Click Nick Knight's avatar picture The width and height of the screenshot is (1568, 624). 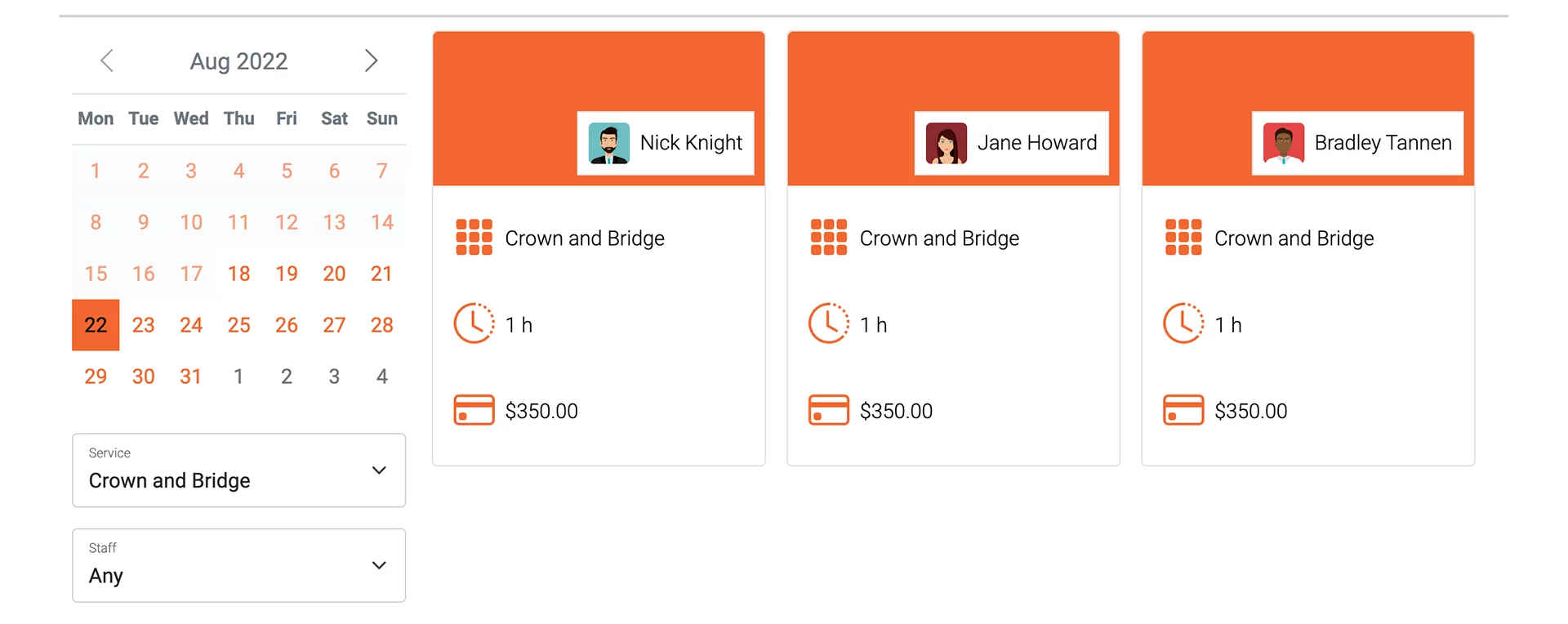(609, 143)
